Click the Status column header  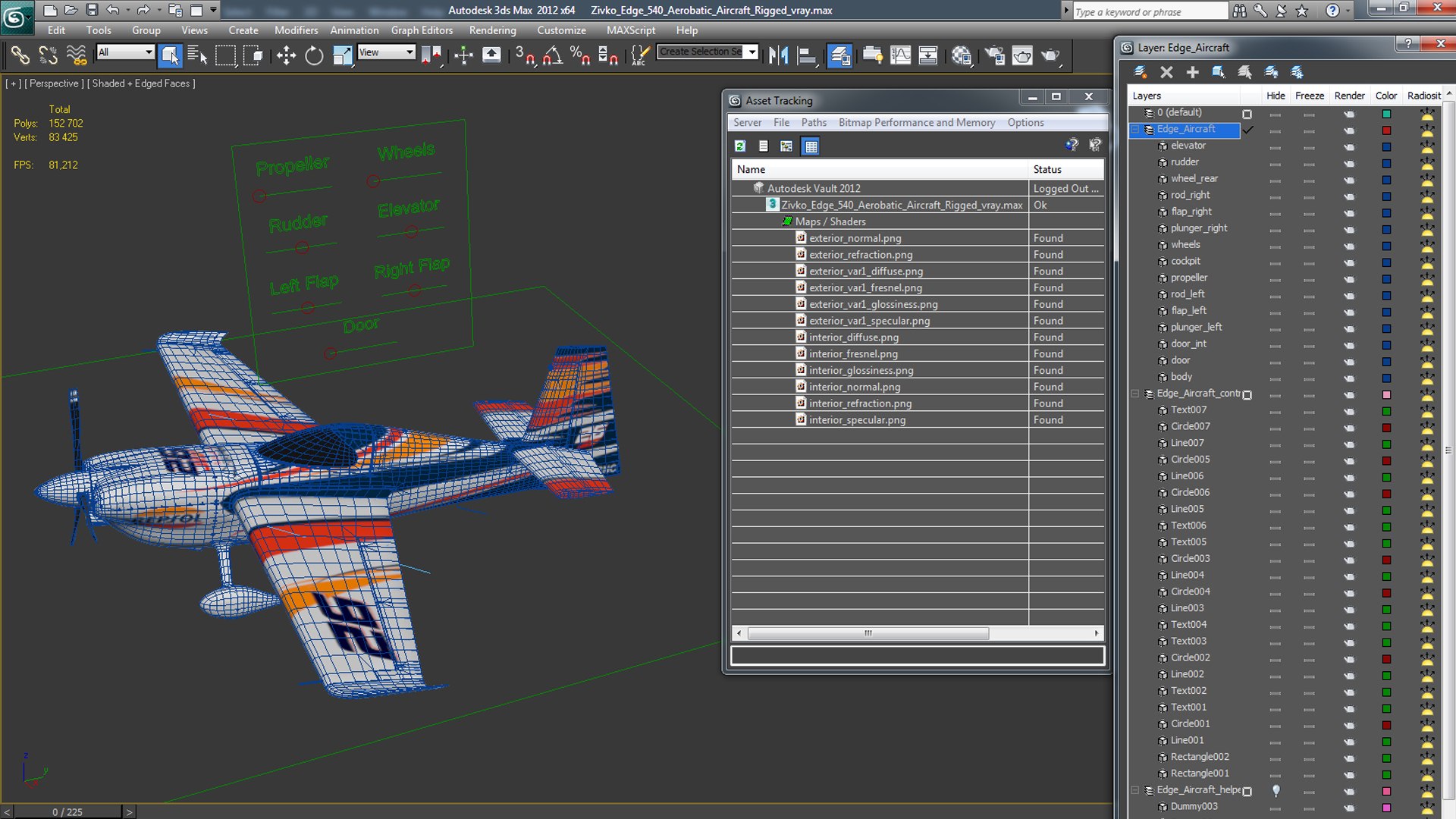(1065, 169)
